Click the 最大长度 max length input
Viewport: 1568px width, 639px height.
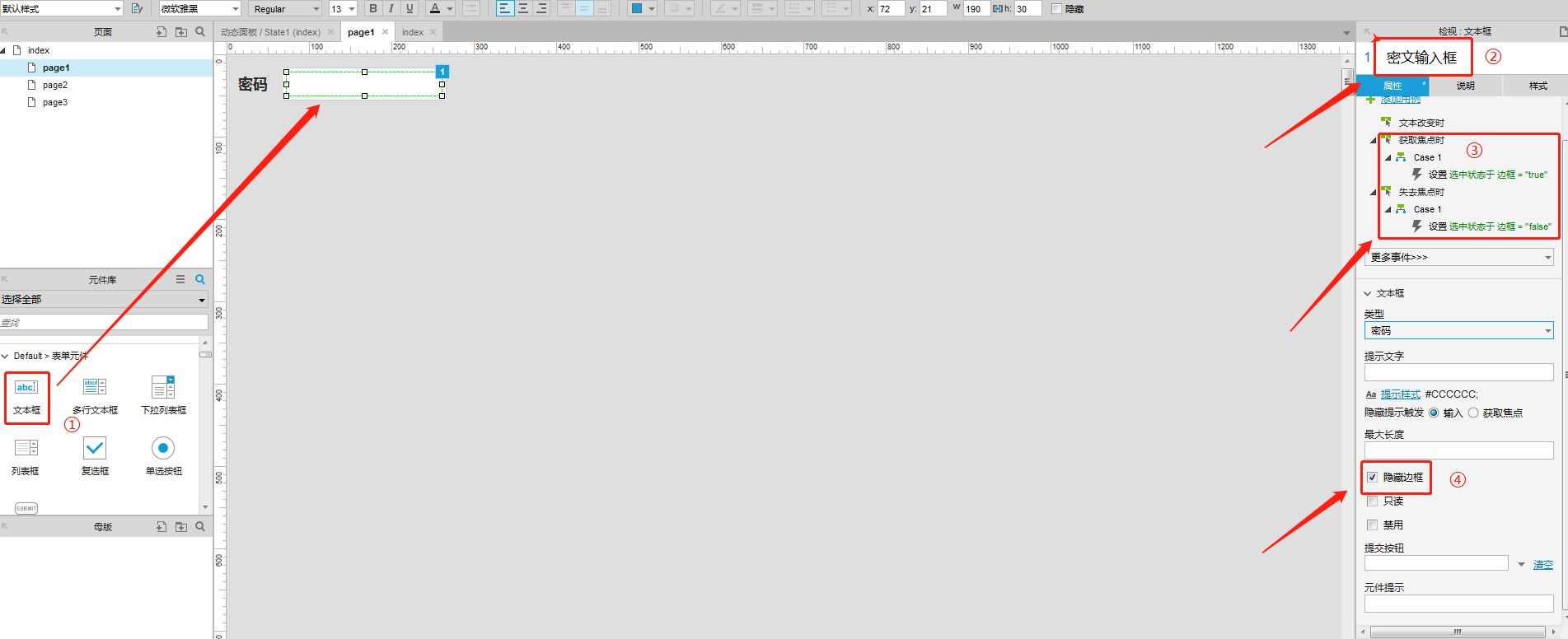(1458, 450)
